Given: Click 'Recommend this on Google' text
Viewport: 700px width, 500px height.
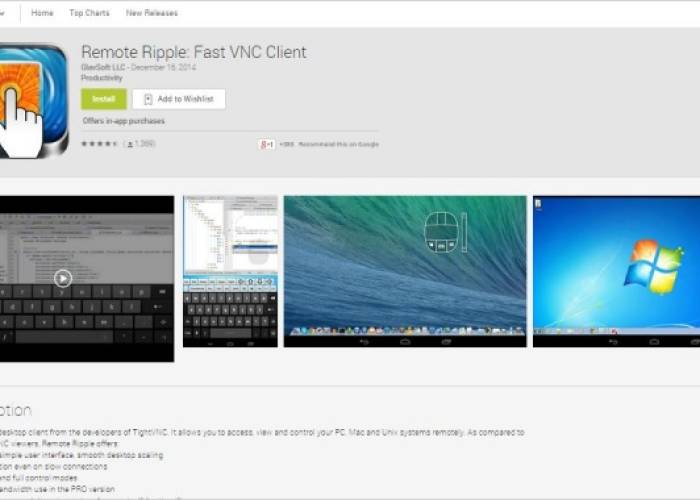Looking at the screenshot, I should [338, 144].
